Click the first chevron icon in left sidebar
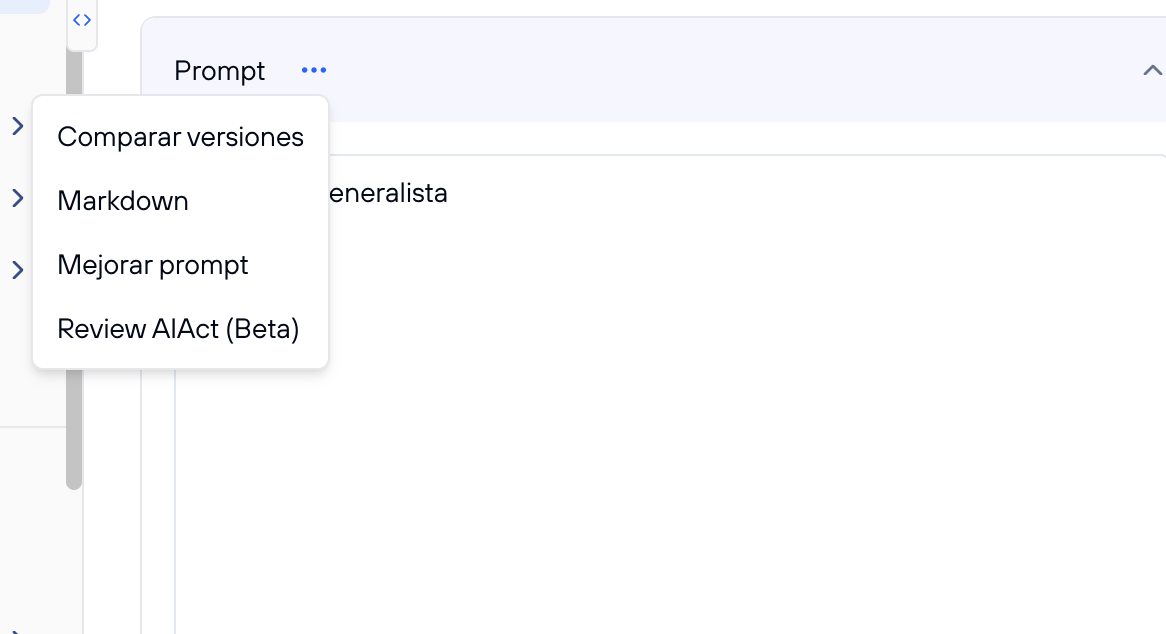 point(16,126)
